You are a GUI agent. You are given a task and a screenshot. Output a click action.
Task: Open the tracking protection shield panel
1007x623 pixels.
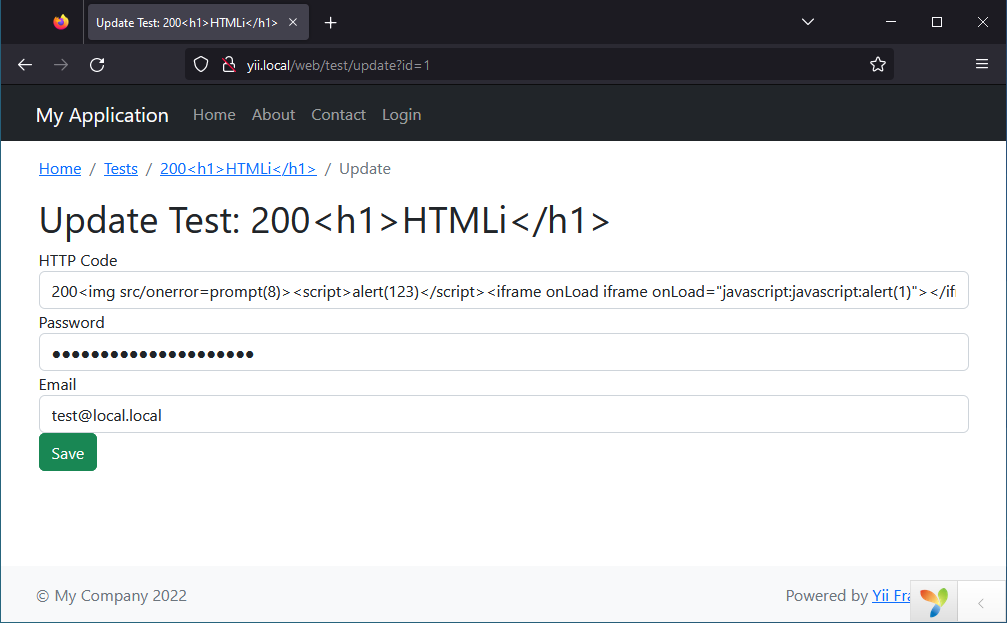pyautogui.click(x=201, y=65)
